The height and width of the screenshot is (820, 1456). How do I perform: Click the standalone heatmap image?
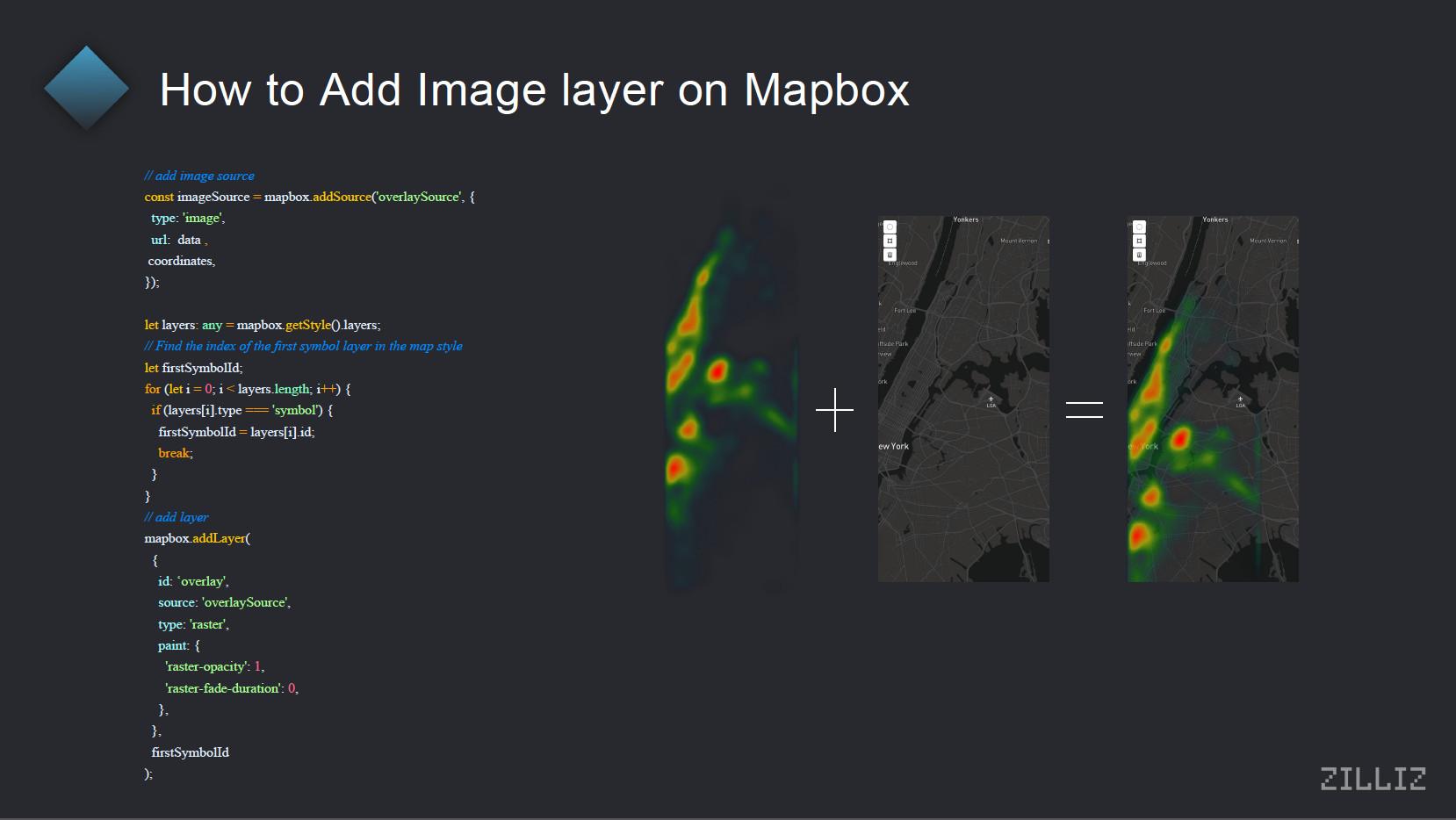coord(732,395)
